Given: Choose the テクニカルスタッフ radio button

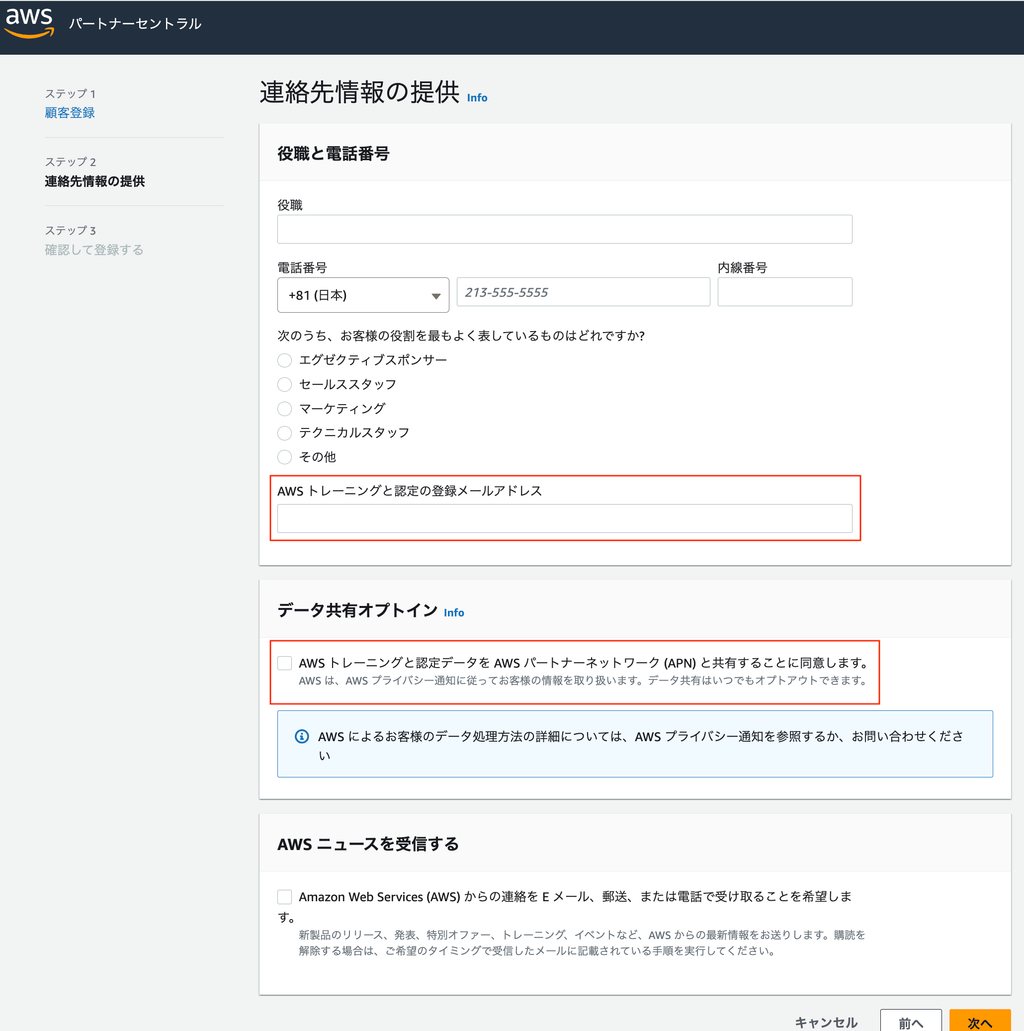Looking at the screenshot, I should [285, 433].
